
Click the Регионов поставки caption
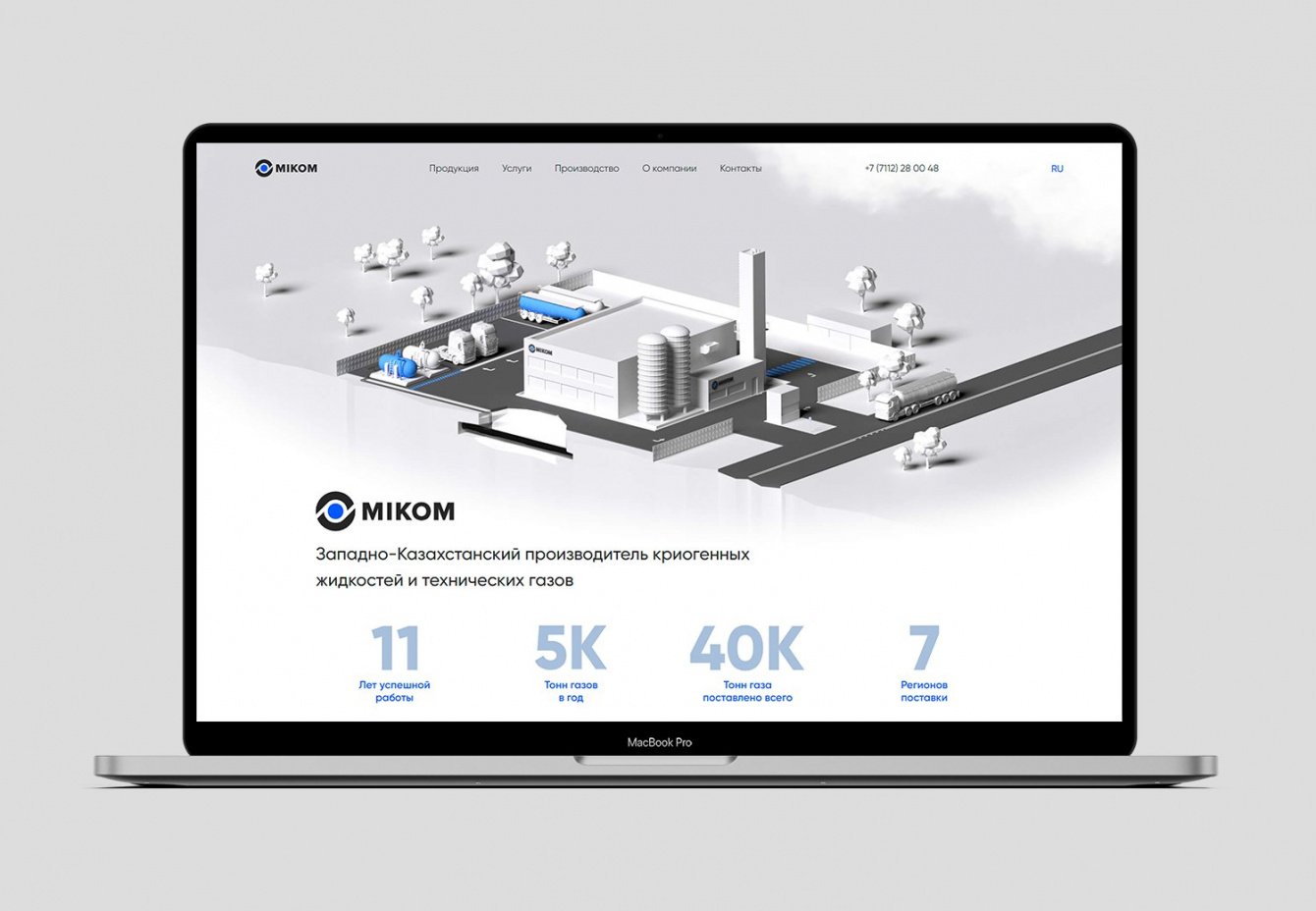924,691
